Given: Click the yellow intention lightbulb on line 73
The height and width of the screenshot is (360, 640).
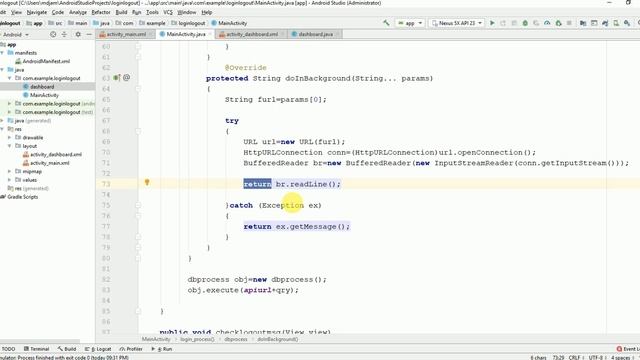Looking at the screenshot, I should [x=147, y=182].
